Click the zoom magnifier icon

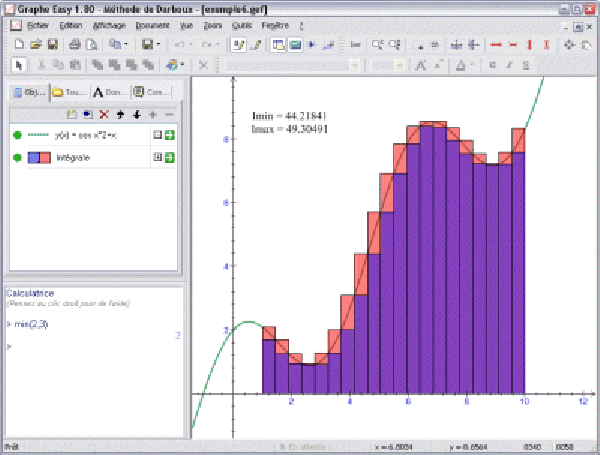click(x=378, y=44)
